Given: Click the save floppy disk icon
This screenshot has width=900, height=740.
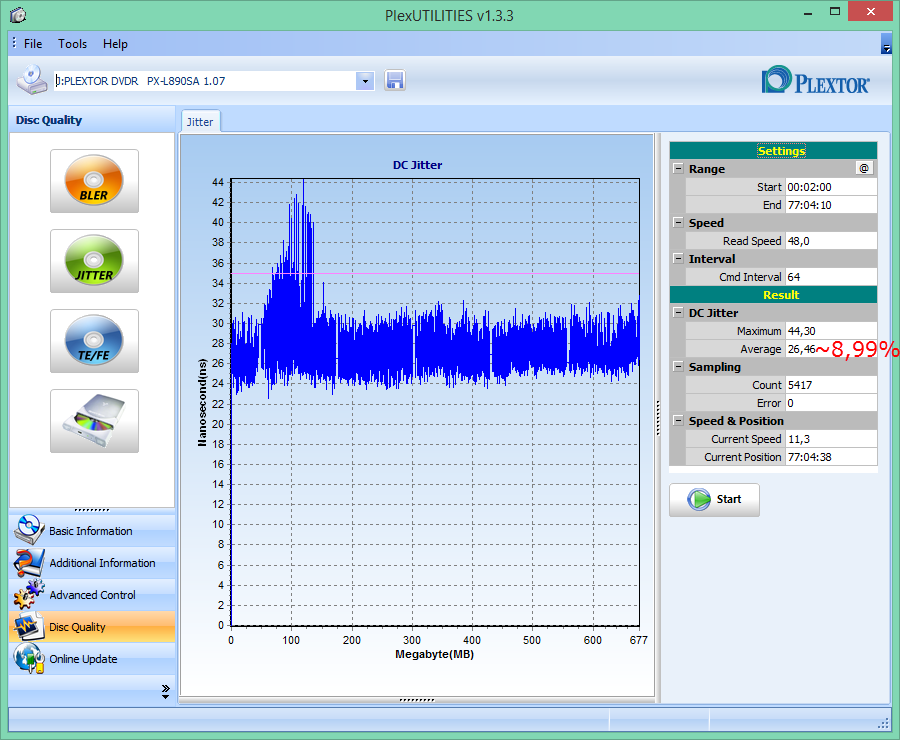Looking at the screenshot, I should 395,80.
